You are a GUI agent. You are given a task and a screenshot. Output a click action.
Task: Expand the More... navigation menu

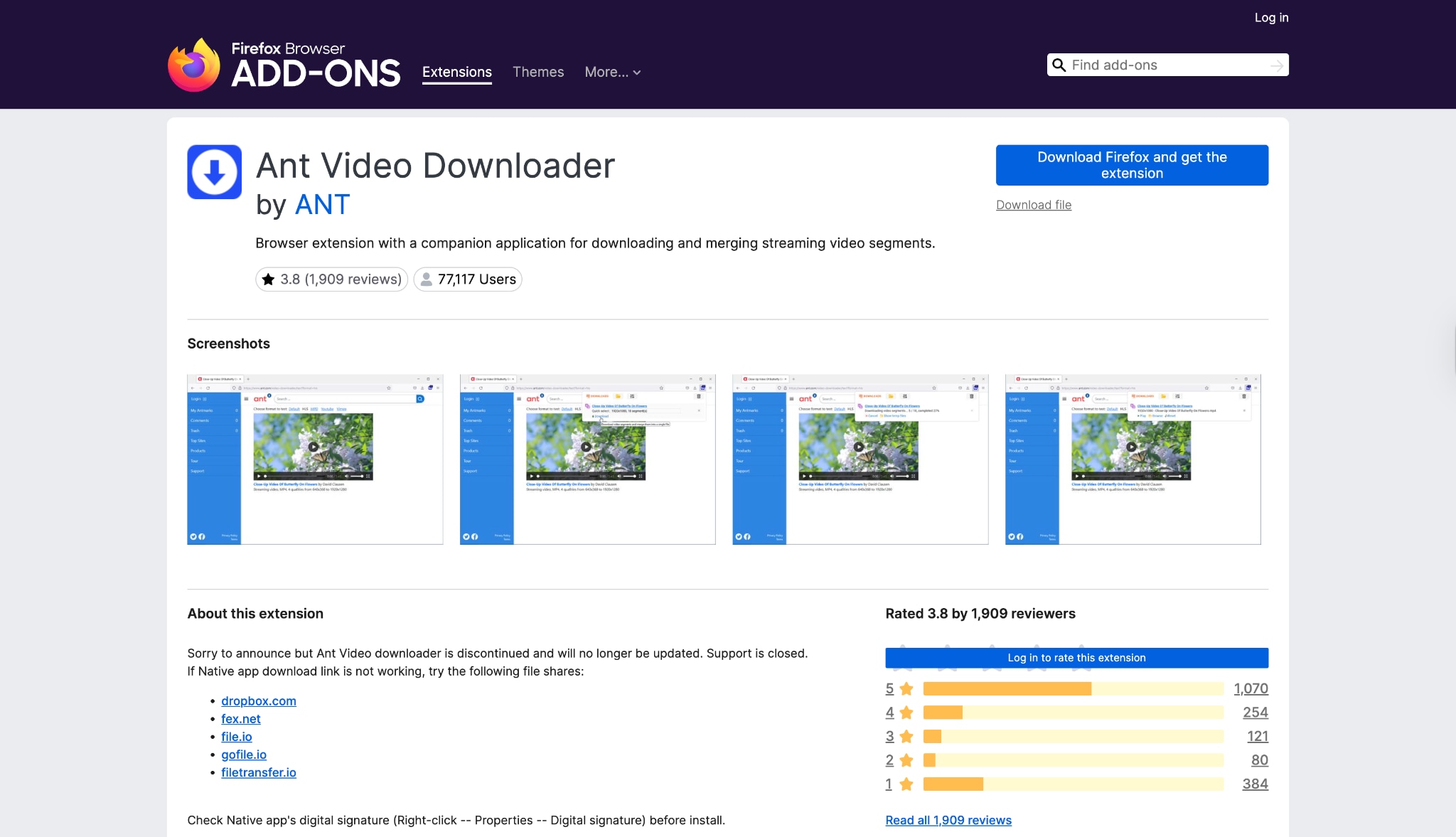point(612,72)
